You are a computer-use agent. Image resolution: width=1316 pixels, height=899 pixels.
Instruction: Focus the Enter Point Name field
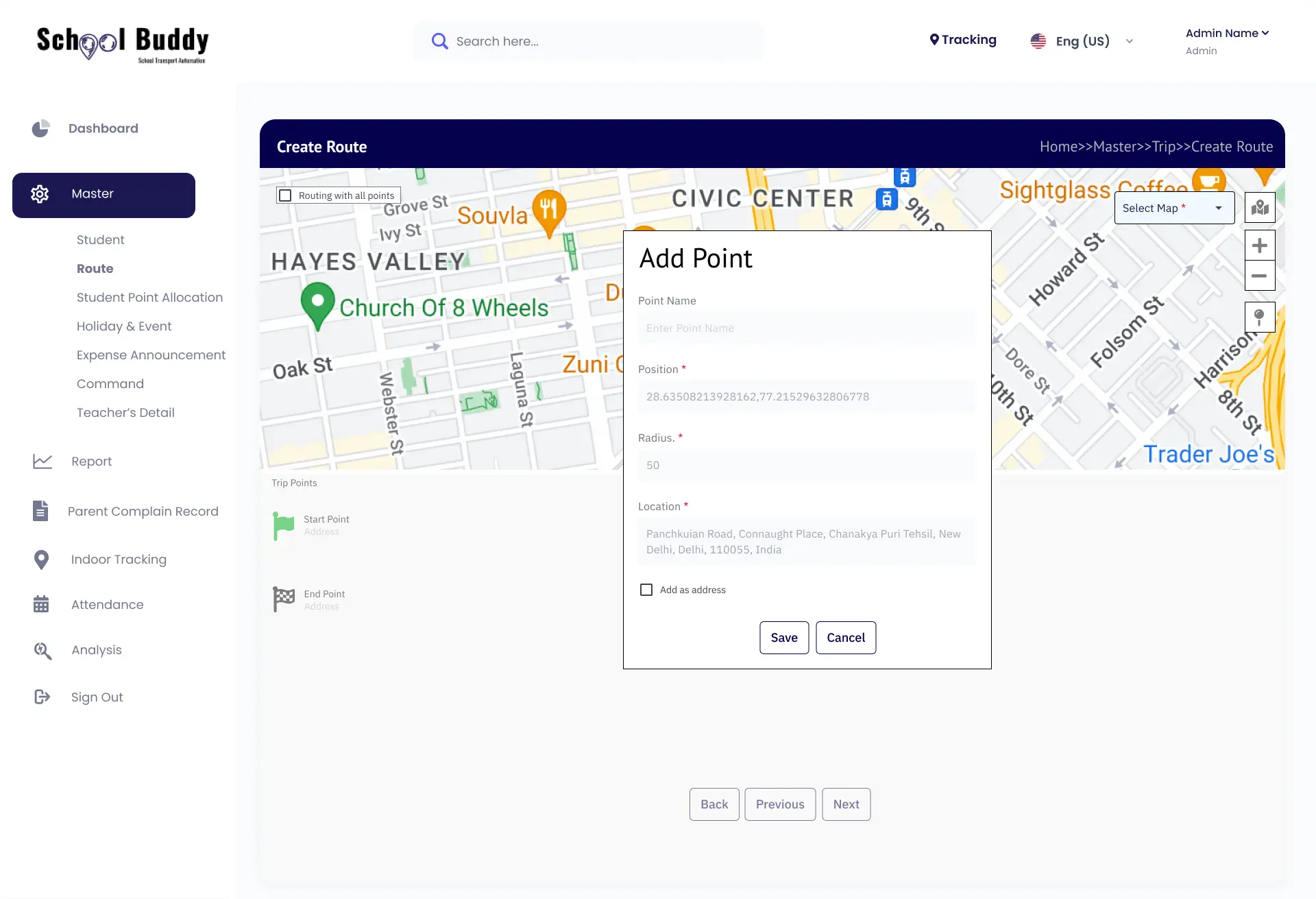click(x=807, y=328)
